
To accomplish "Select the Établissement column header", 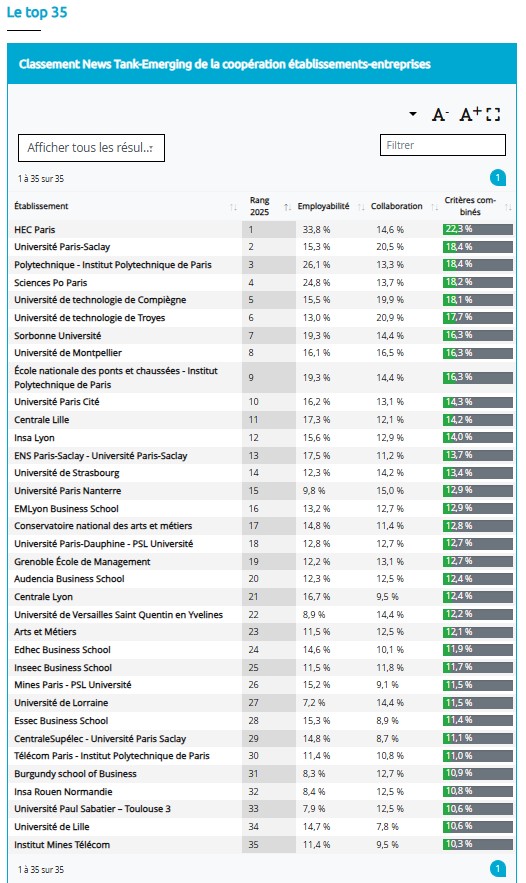I will (41, 206).
